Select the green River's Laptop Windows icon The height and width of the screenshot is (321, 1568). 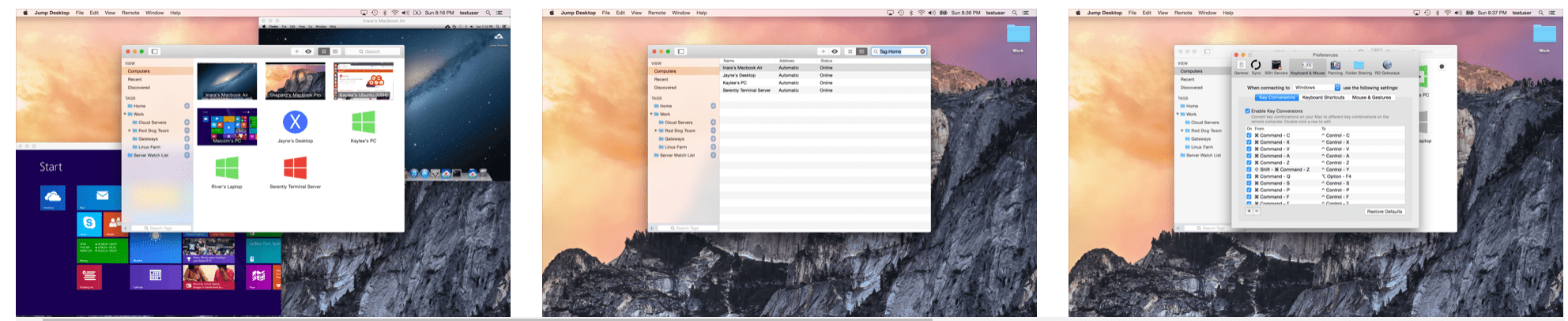(x=227, y=168)
